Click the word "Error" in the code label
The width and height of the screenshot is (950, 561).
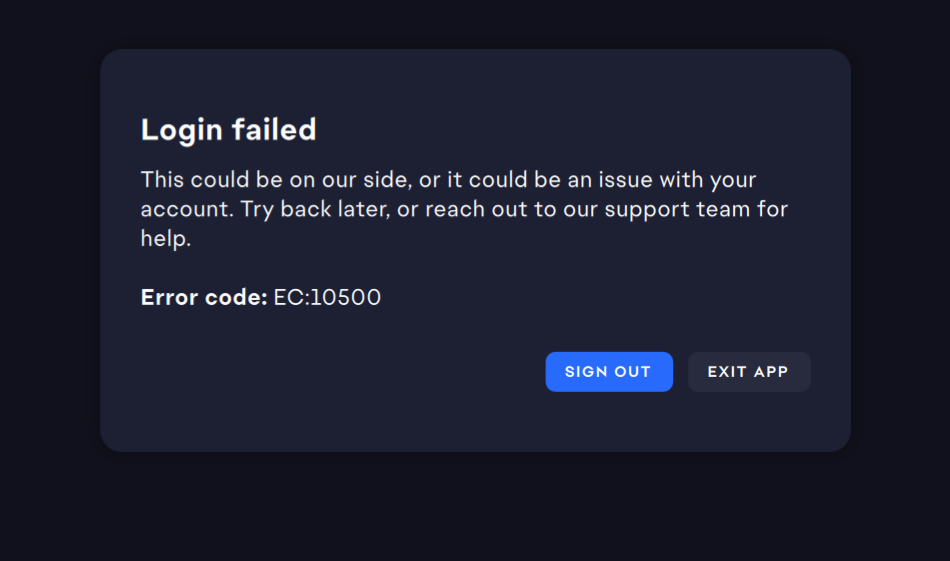(170, 297)
